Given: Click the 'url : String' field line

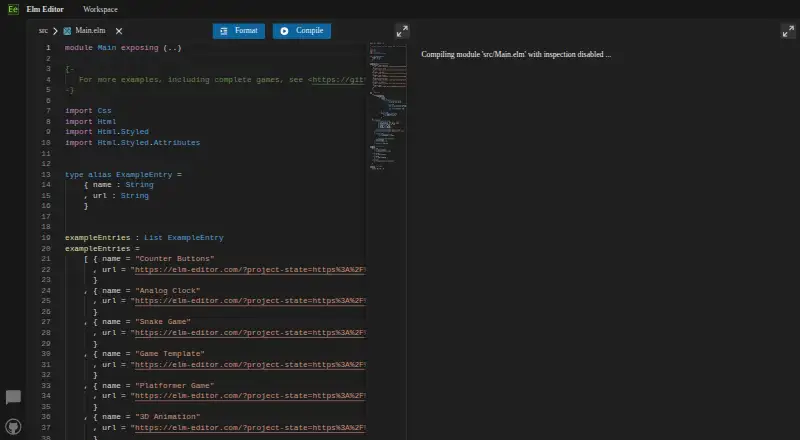Looking at the screenshot, I should (116, 195).
